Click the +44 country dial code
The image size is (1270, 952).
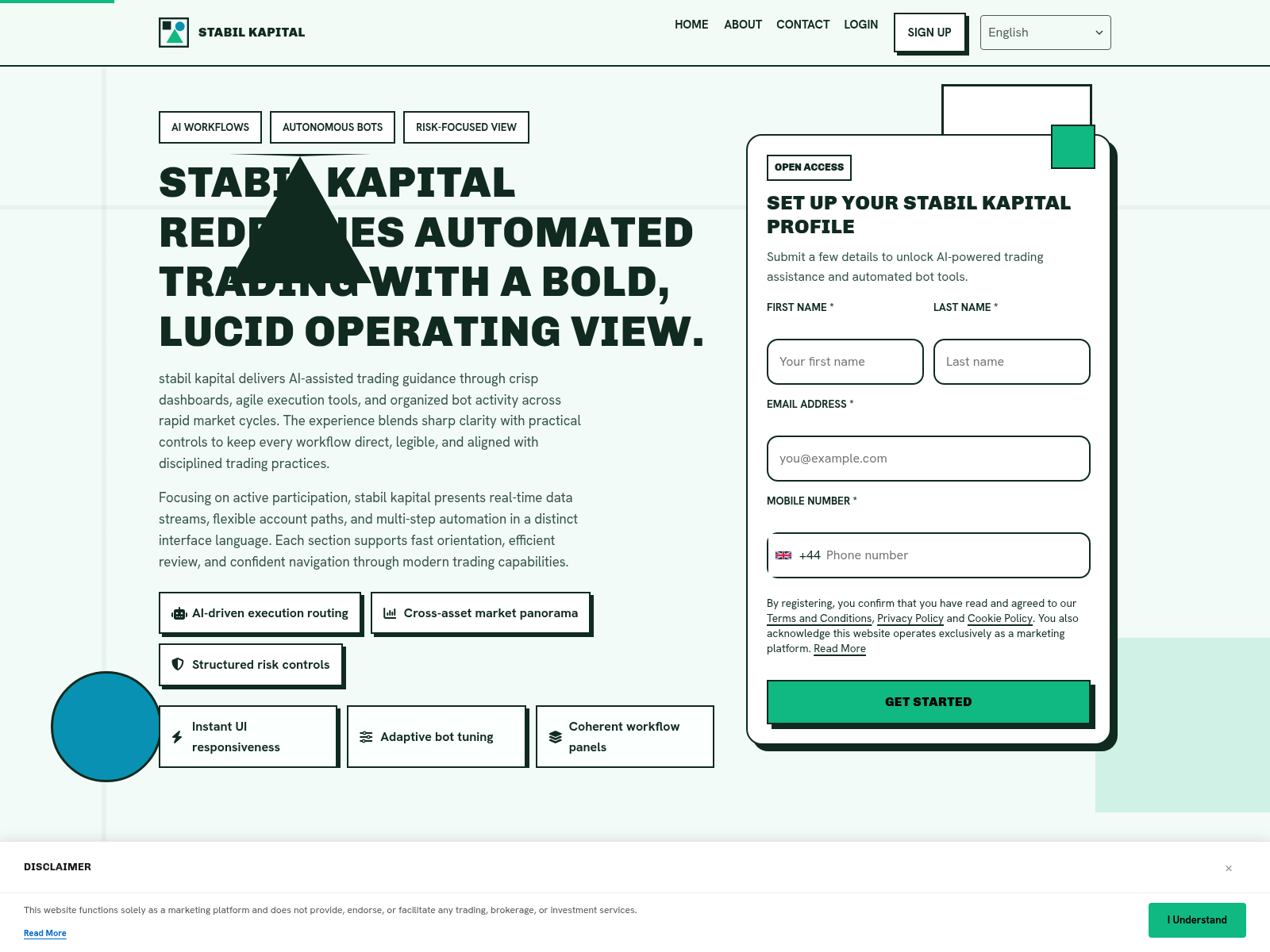point(810,555)
